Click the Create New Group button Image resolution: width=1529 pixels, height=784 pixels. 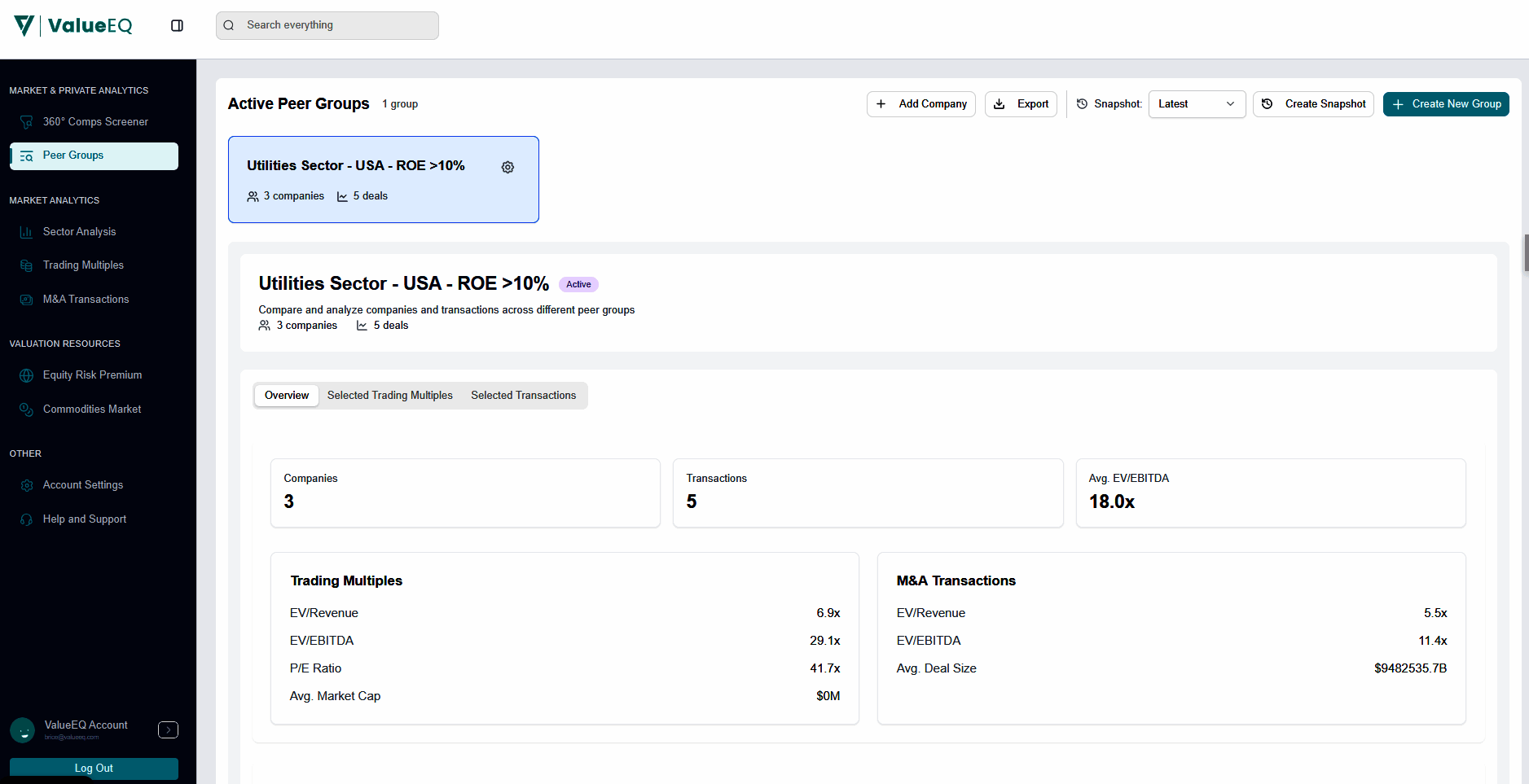(x=1445, y=104)
